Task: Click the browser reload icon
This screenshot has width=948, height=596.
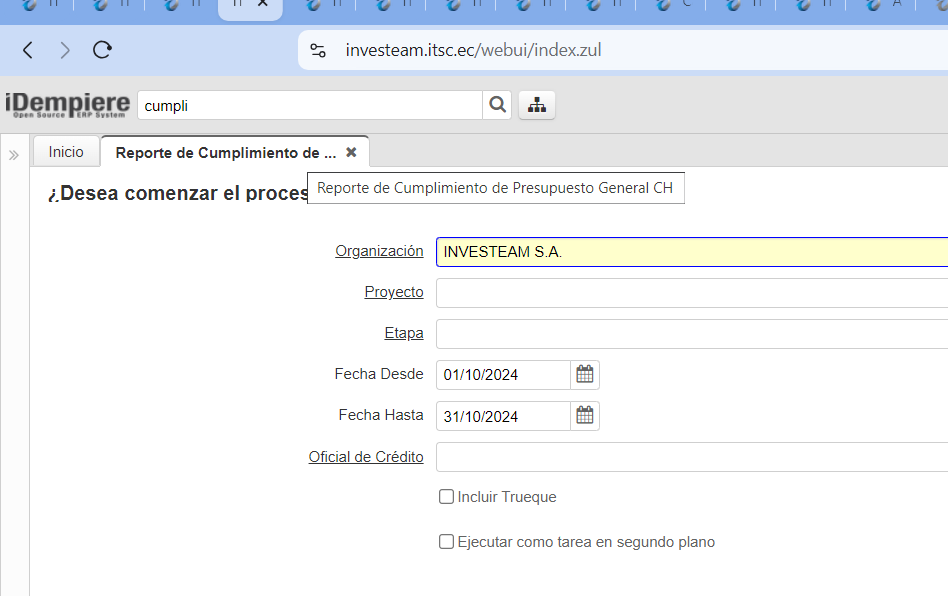Action: [x=102, y=50]
